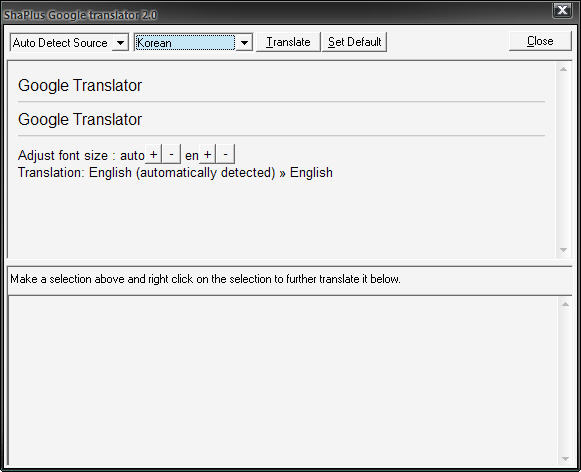581x472 pixels.
Task: Click inside the empty lower translation pane
Action: (283, 380)
